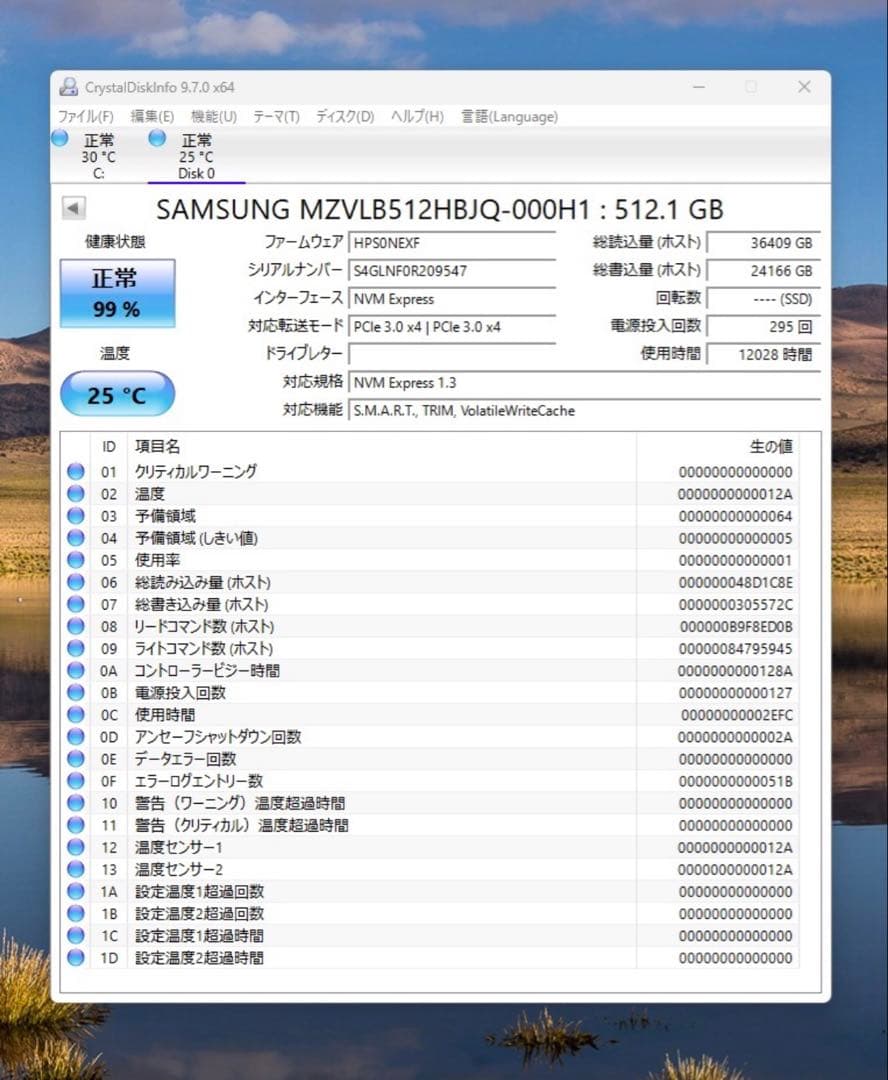888x1080 pixels.
Task: Open the ヘルプ(H) menu
Action: (x=417, y=116)
